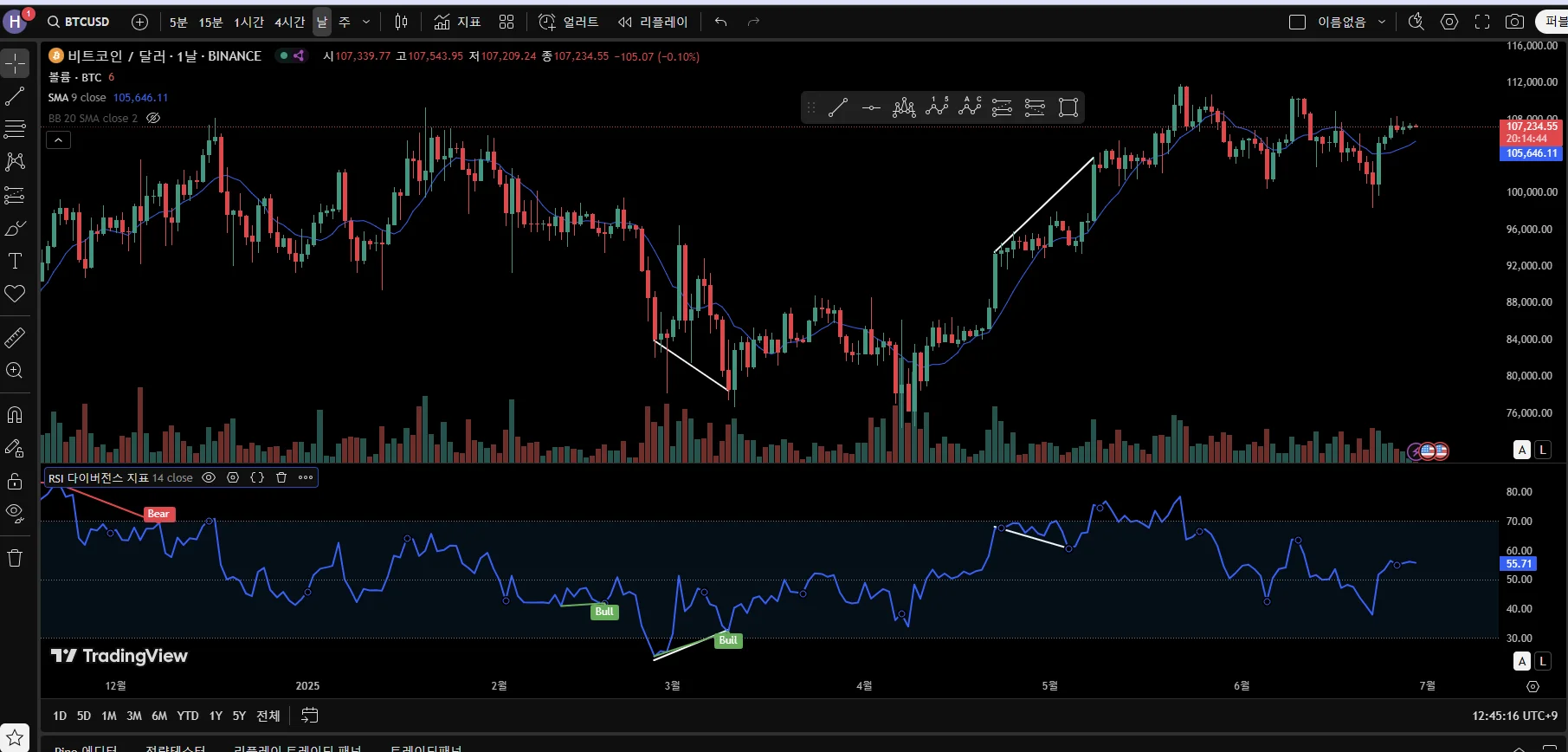
Task: Expand the 이름없음 layout name dropdown
Action: [1352, 22]
